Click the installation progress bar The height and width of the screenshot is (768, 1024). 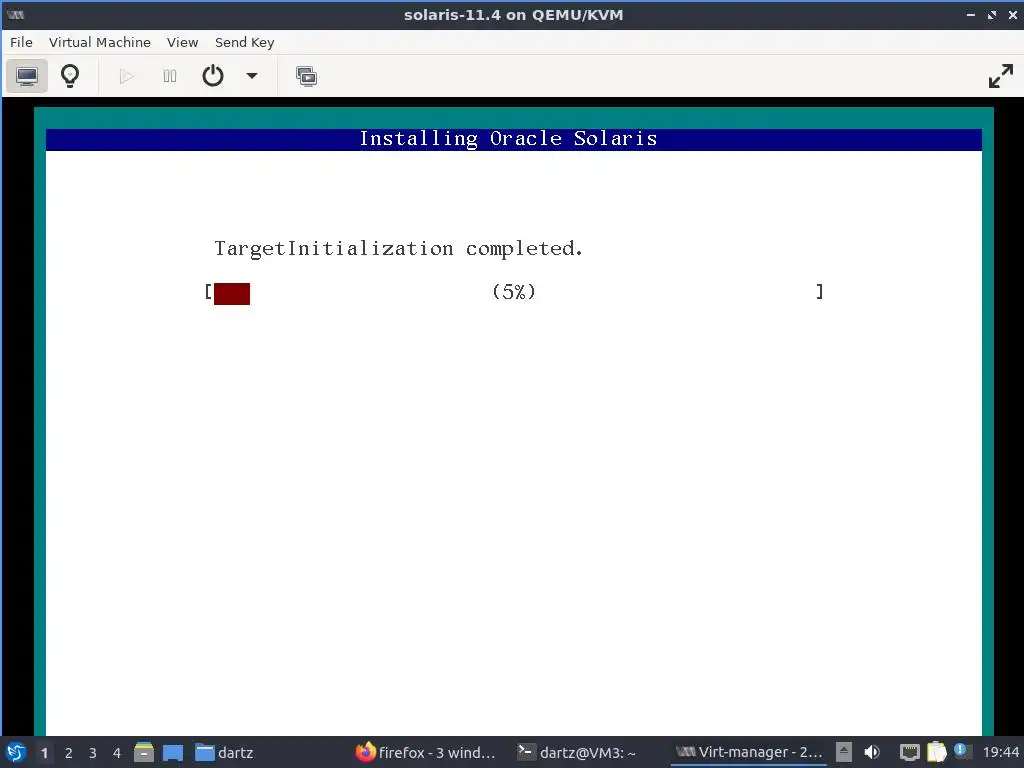514,293
